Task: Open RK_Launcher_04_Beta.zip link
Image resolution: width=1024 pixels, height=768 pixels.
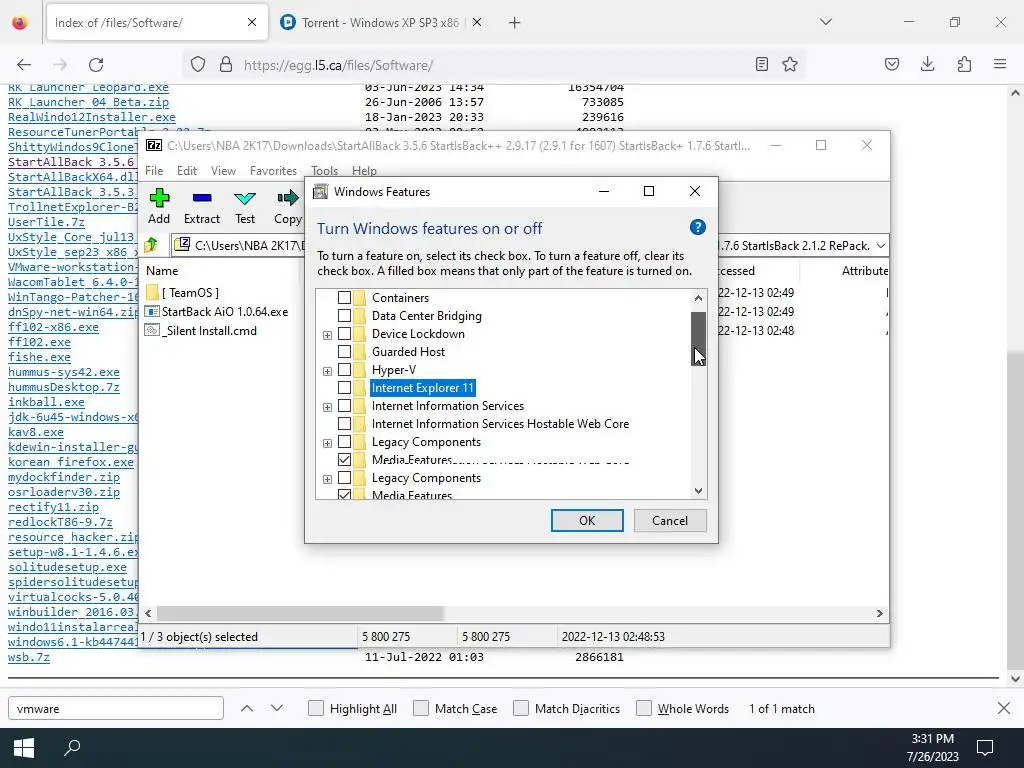Action: pyautogui.click(x=88, y=102)
